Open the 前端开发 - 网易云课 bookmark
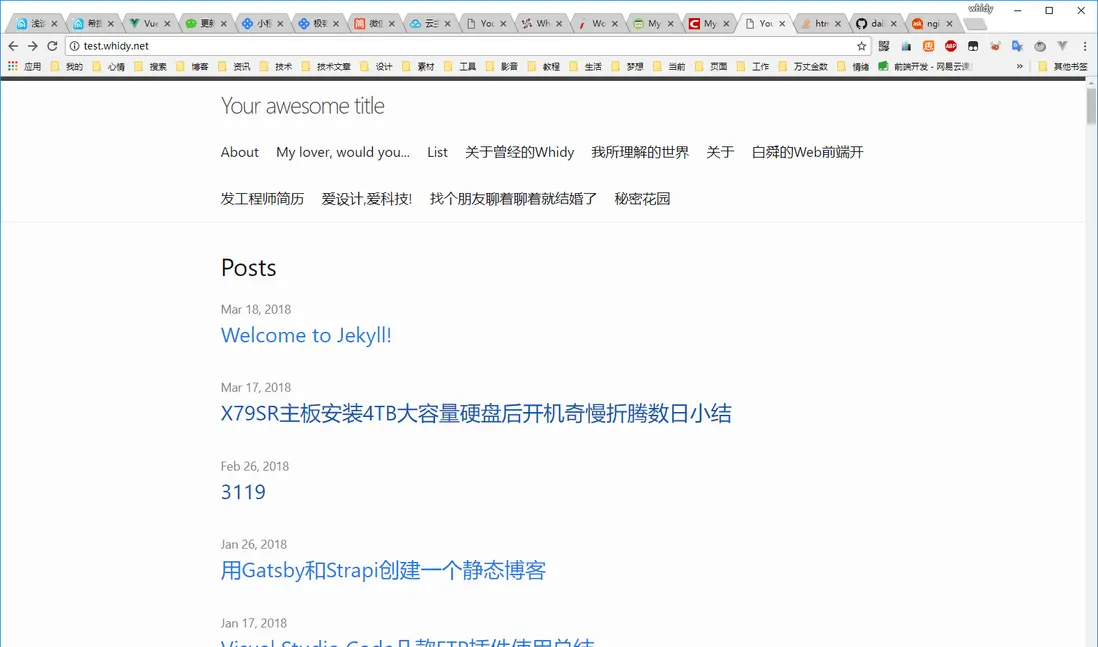 [x=925, y=67]
